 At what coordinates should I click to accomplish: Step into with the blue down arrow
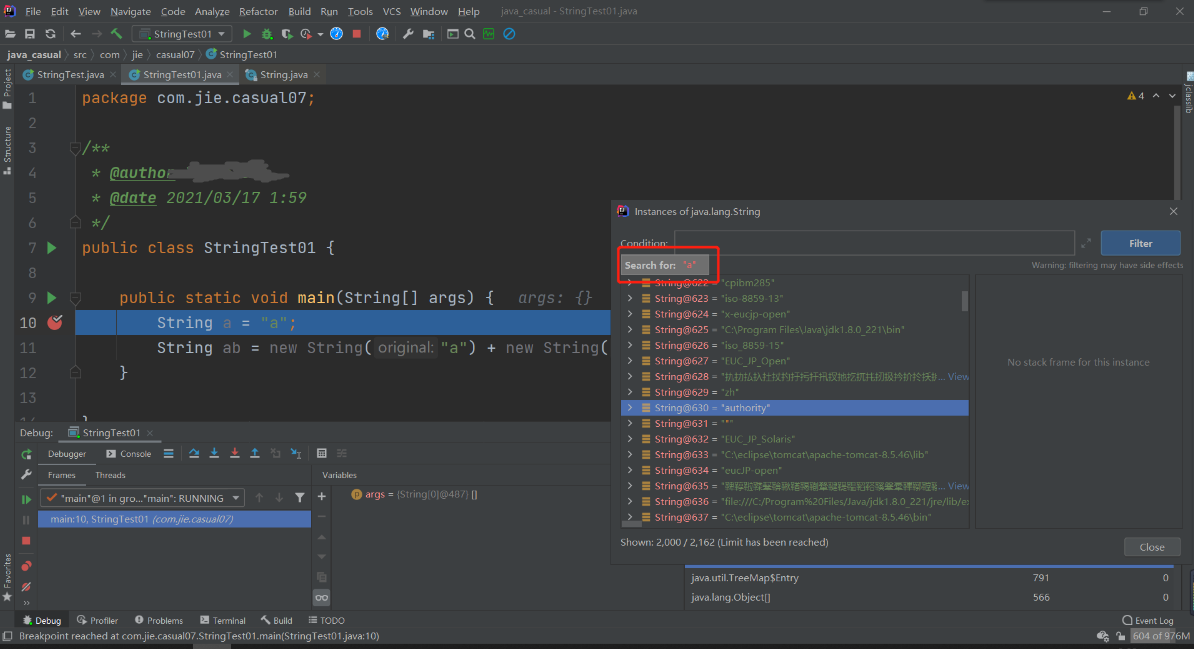pos(214,453)
